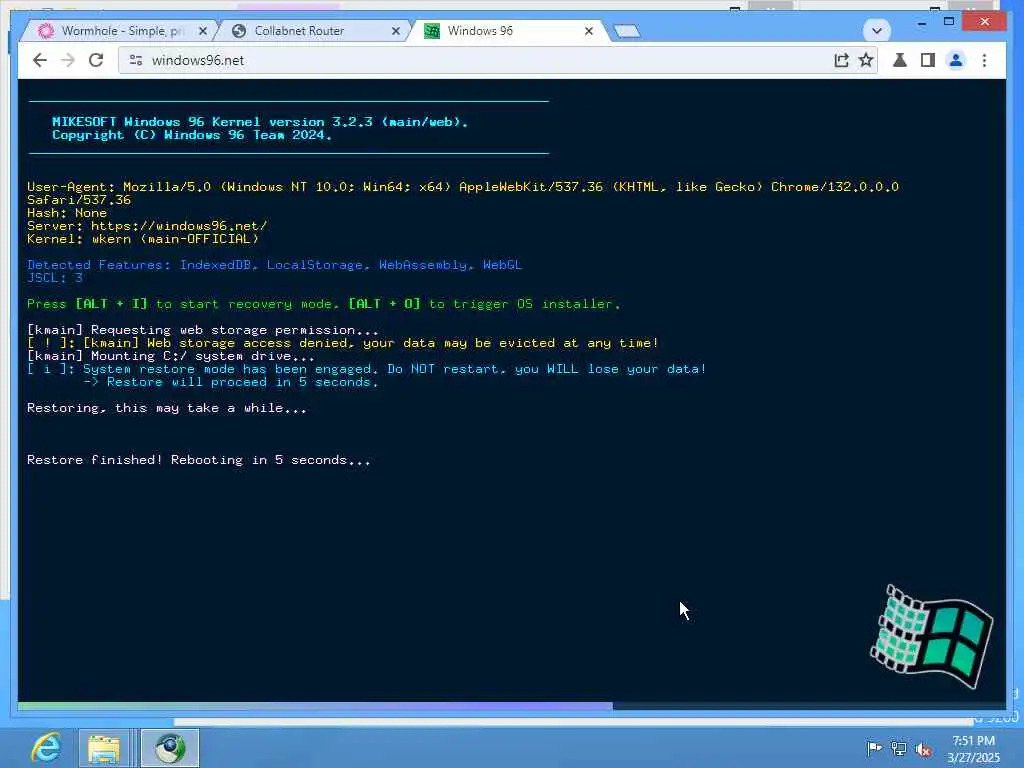
Task: Click the 'Kernel: wkern (main-OFFICIAL)' line
Action: tap(143, 238)
